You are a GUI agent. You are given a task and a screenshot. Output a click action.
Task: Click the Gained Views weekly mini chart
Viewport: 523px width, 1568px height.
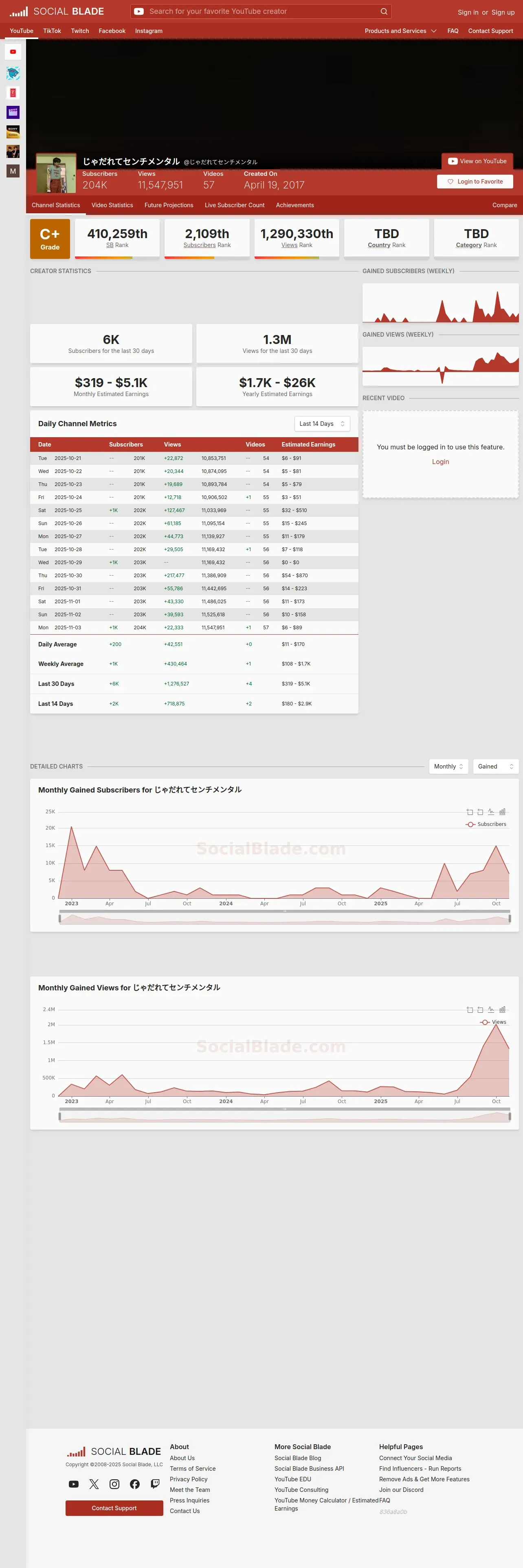[440, 366]
